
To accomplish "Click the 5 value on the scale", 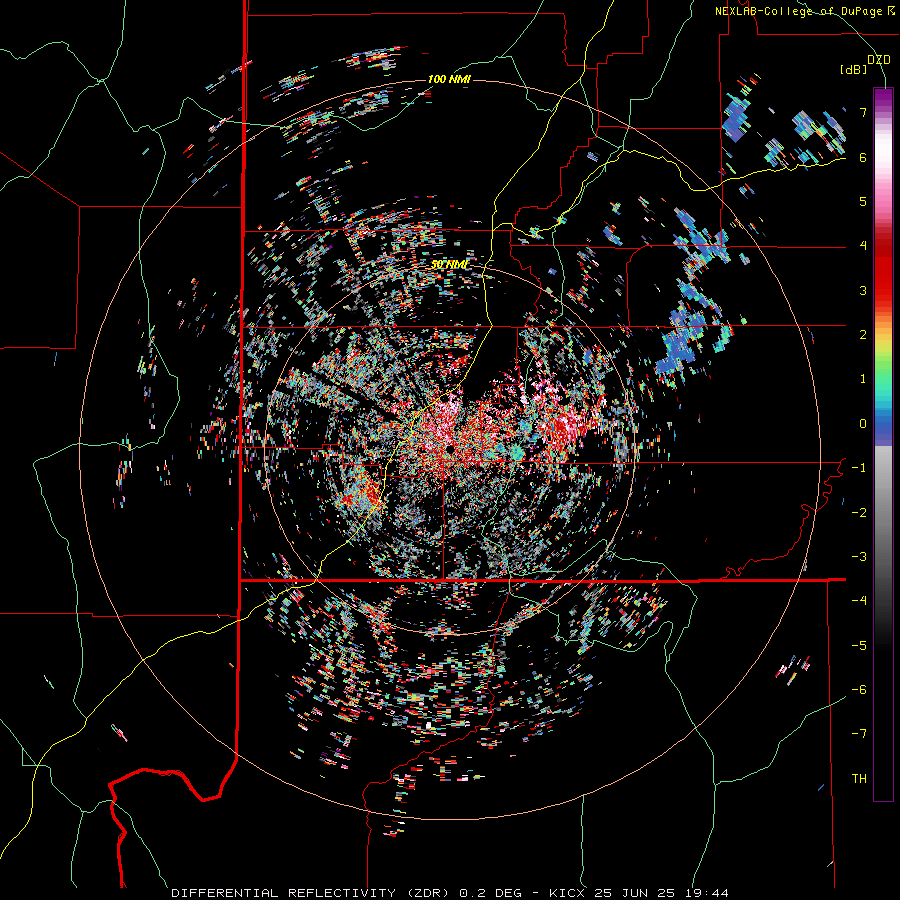I will [863, 201].
